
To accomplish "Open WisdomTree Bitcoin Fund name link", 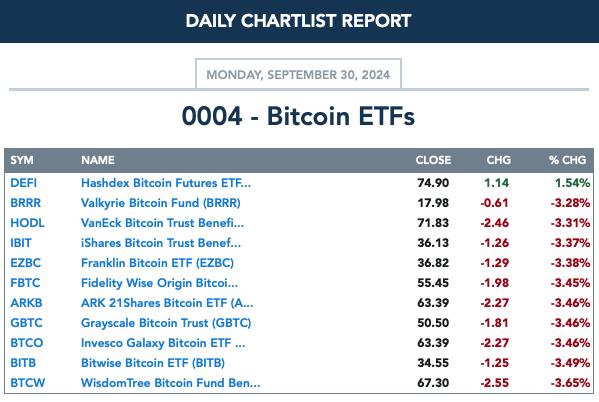I will click(171, 383).
